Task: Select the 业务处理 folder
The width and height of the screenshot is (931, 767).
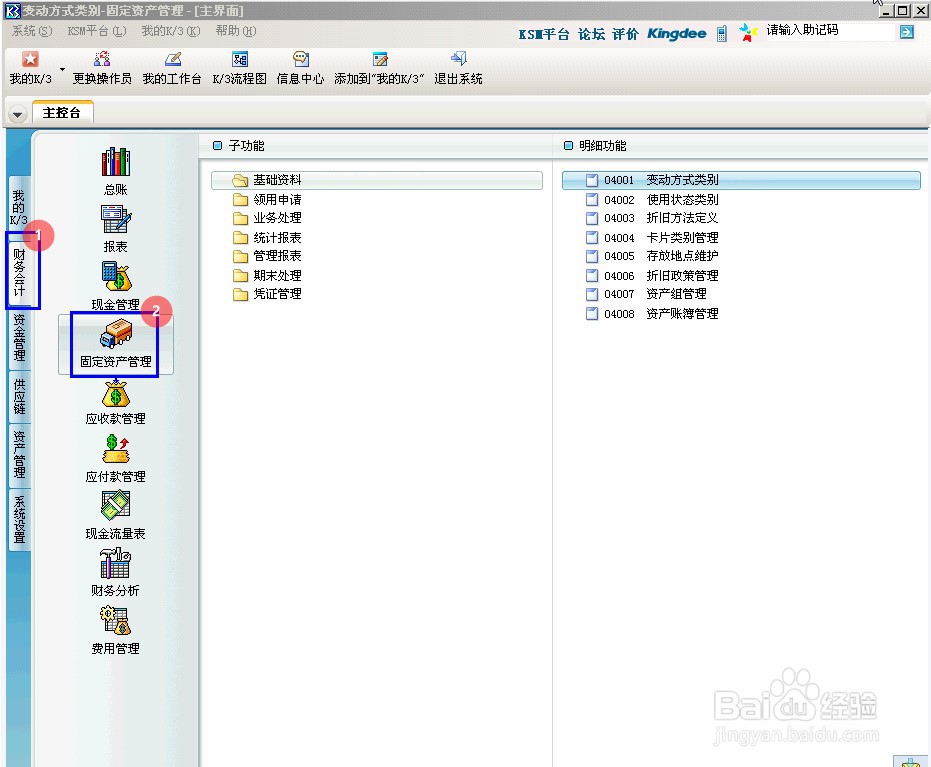Action: tap(267, 218)
